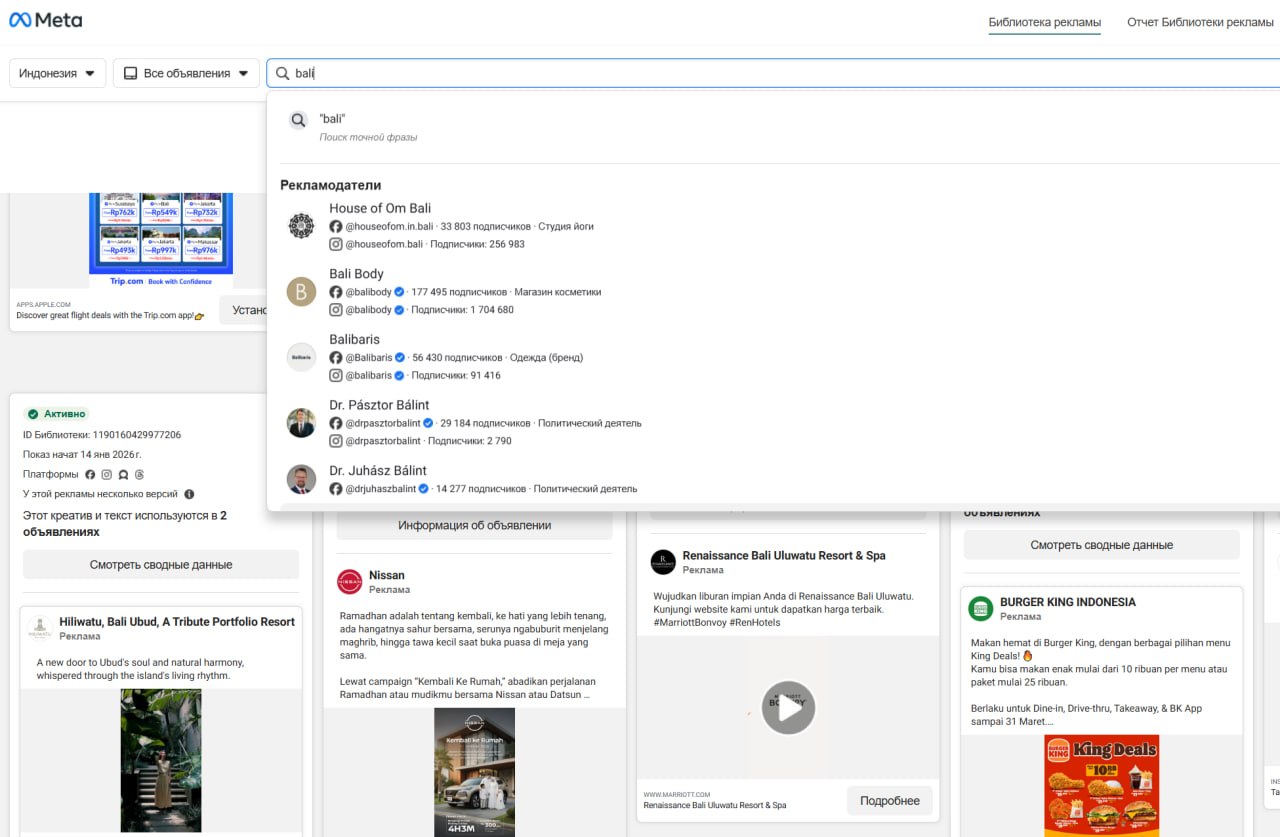1280x837 pixels.
Task: Open Trip.com flight deals ad image
Action: tap(161, 241)
